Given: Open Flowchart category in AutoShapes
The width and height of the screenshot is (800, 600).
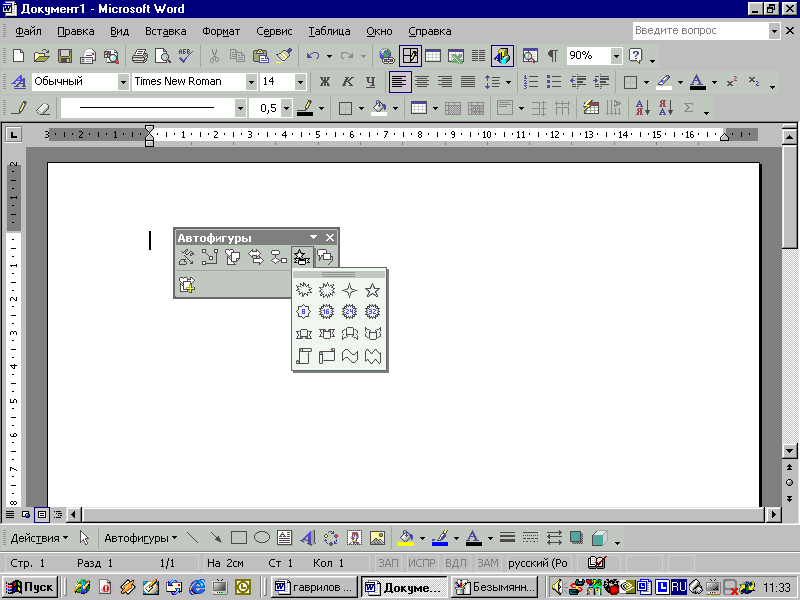Looking at the screenshot, I should pos(279,257).
